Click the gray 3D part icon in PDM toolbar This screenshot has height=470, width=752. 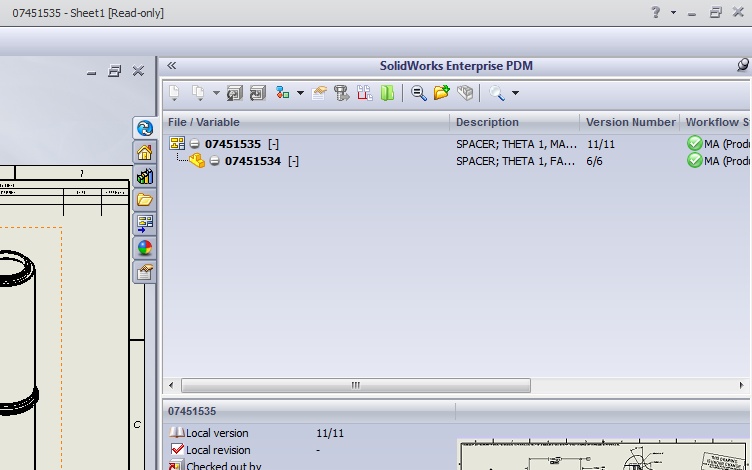coord(465,93)
